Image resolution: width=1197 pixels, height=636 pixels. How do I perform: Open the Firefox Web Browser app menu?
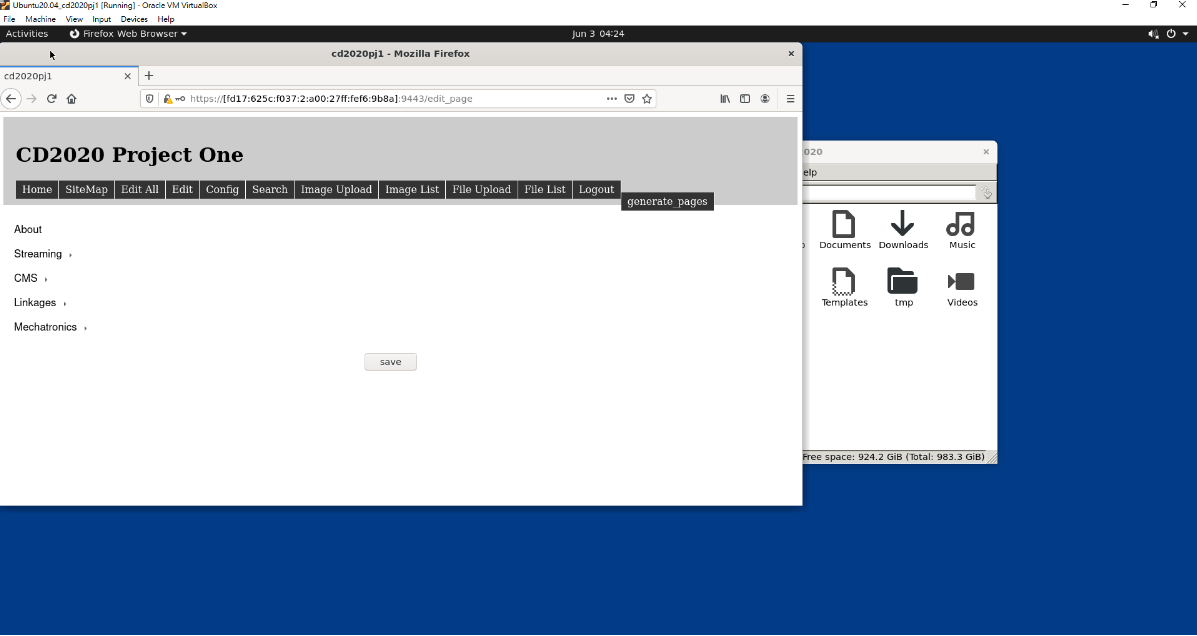point(127,34)
